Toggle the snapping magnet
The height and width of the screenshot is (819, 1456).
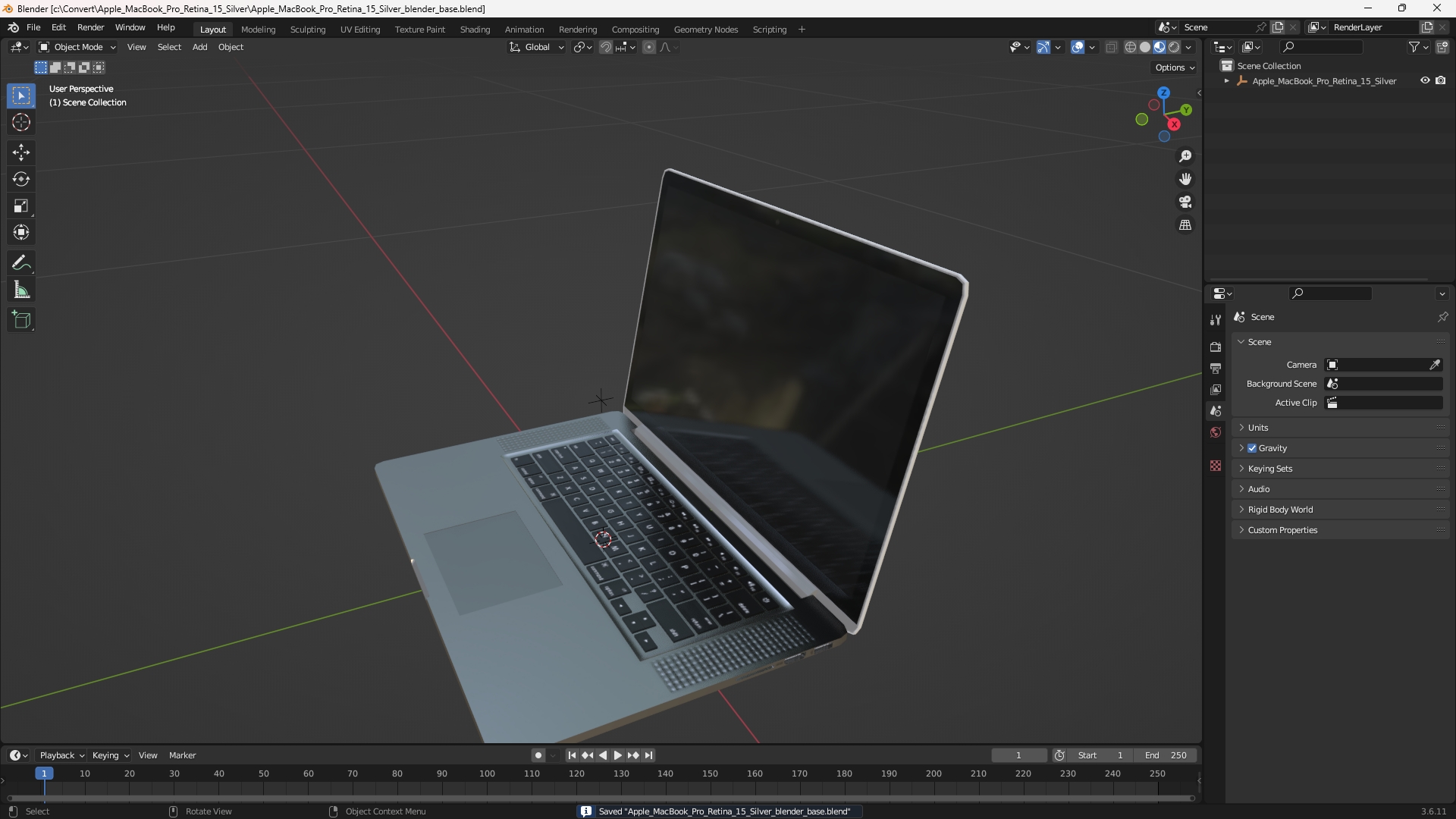pos(606,47)
